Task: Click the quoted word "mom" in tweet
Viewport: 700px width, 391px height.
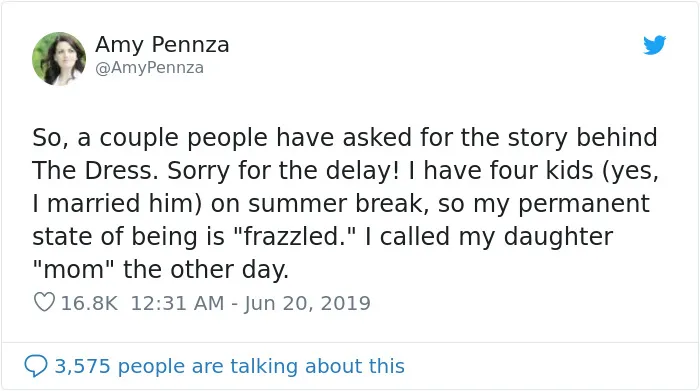Action: [74, 270]
